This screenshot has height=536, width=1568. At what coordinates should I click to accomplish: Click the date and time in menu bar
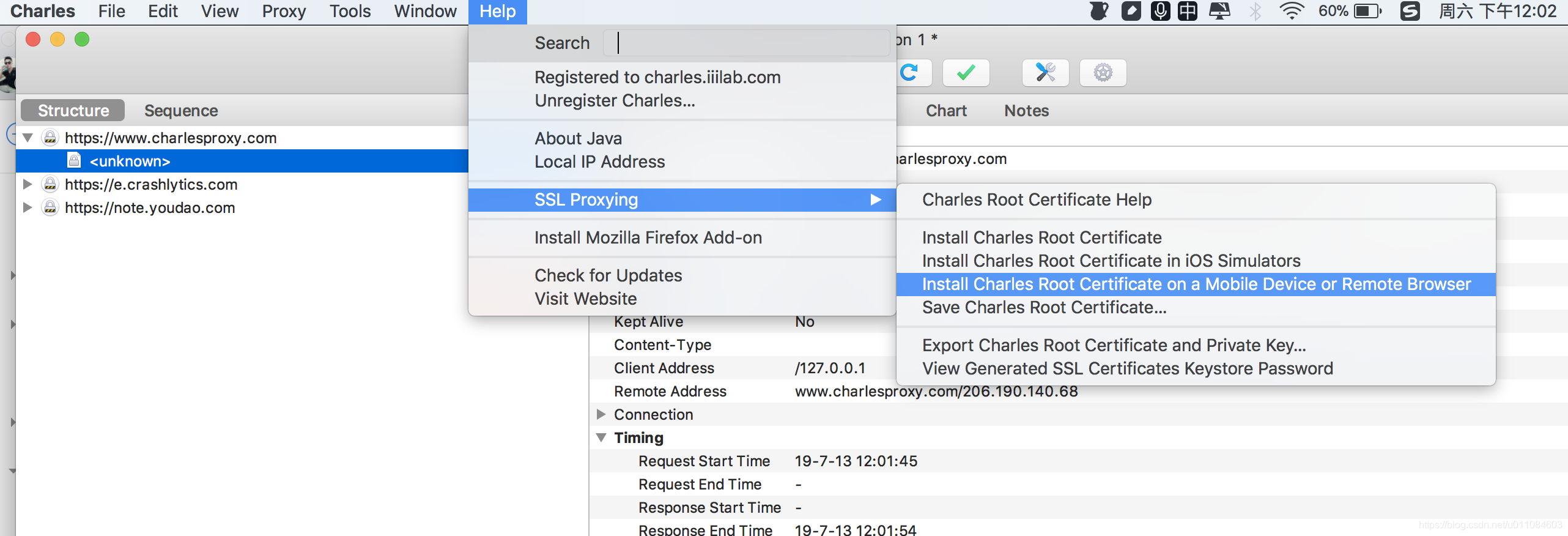point(1498,11)
